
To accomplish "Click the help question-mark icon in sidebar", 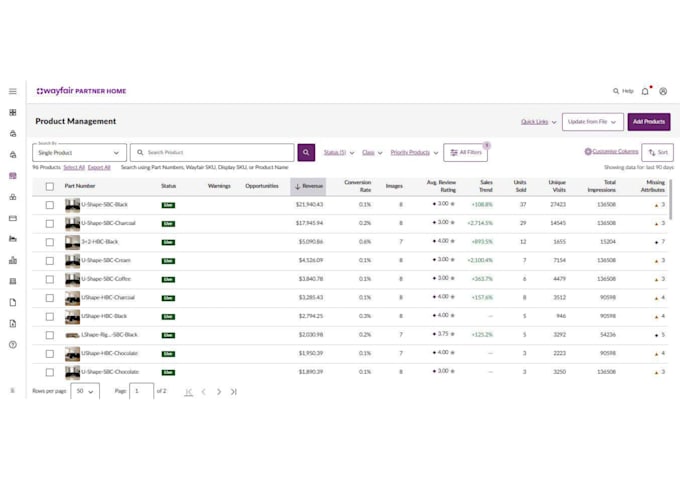I will click(13, 345).
